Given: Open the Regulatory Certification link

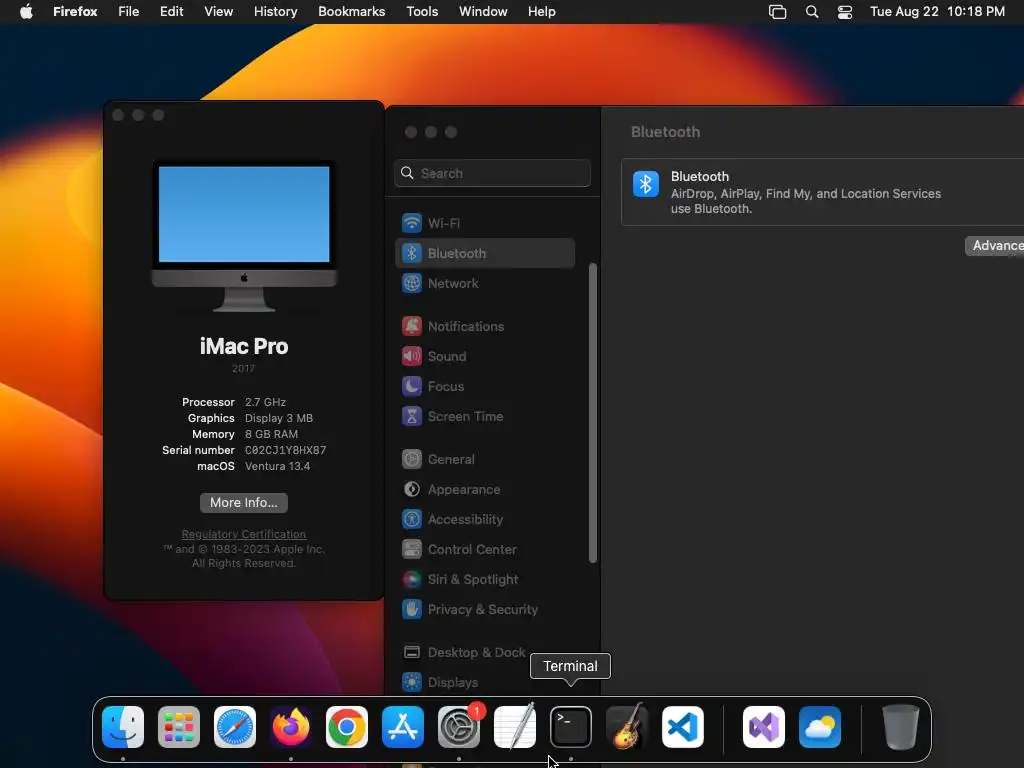Looking at the screenshot, I should (244, 534).
